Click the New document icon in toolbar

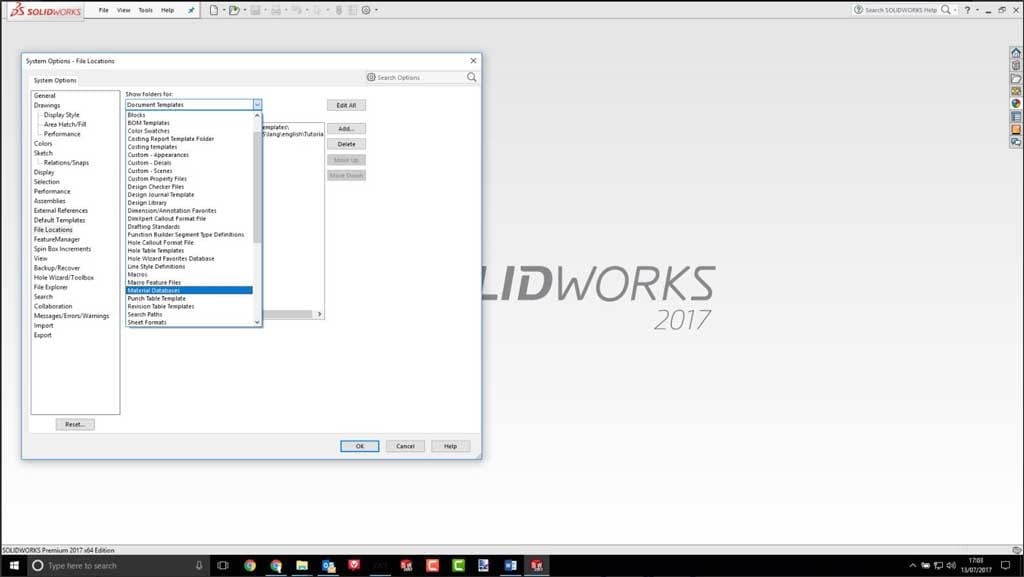tap(214, 10)
